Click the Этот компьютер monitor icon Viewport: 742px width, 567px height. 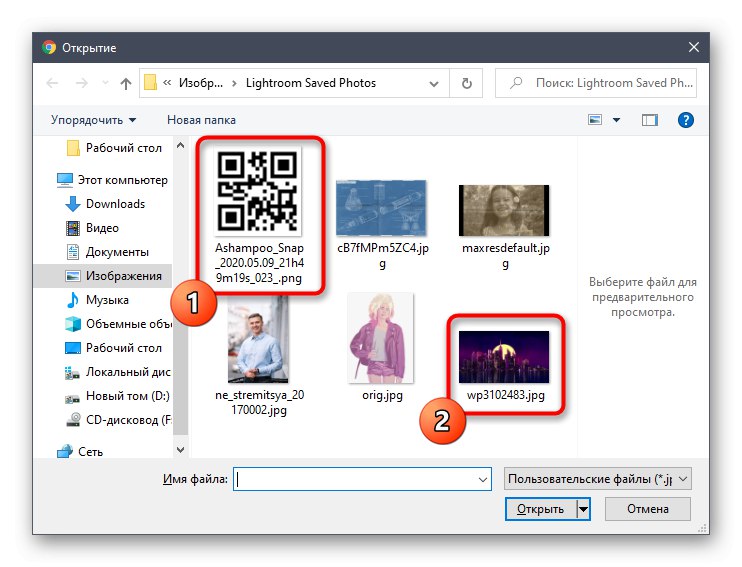pos(64,180)
